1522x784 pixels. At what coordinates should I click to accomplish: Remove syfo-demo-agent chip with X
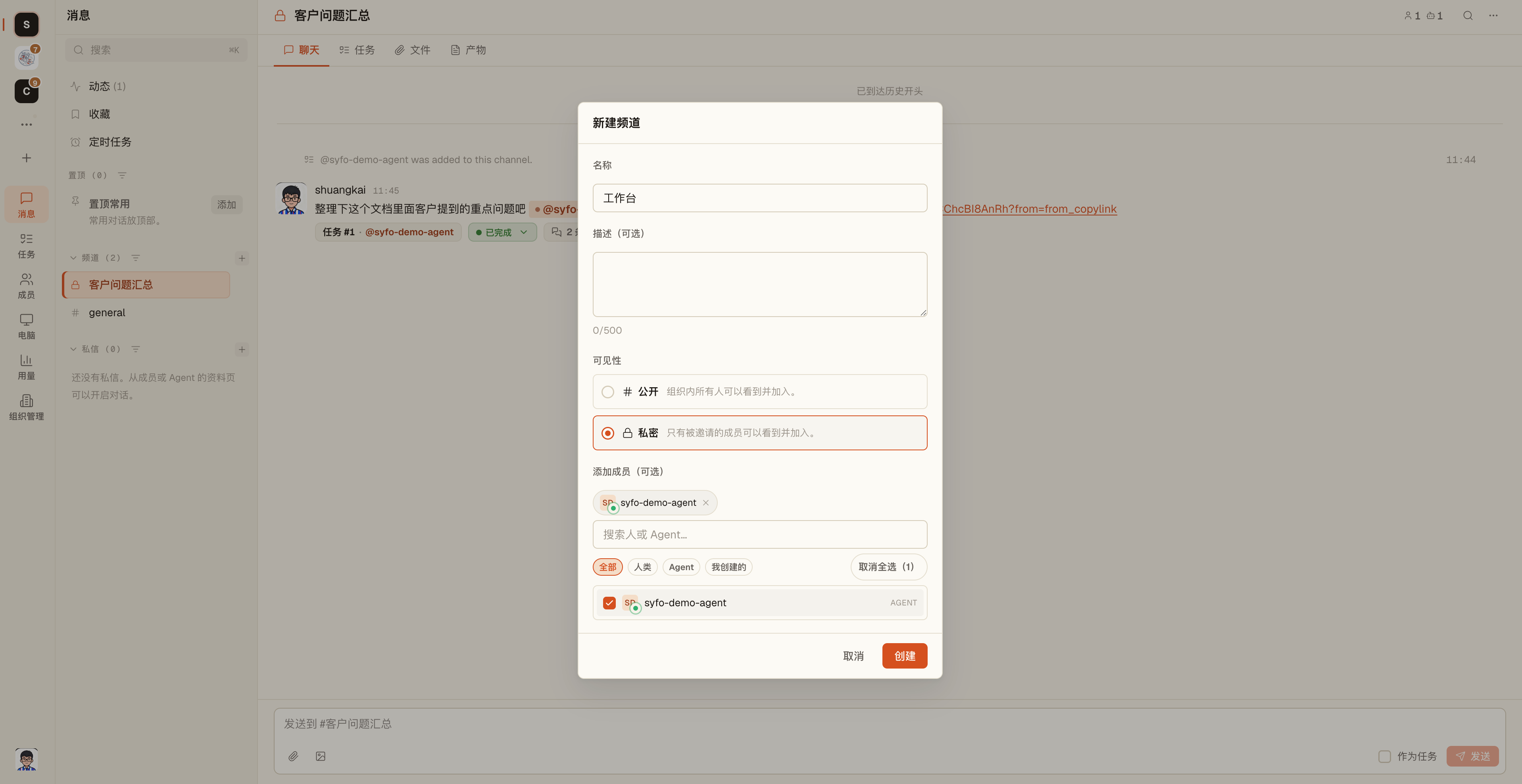705,503
